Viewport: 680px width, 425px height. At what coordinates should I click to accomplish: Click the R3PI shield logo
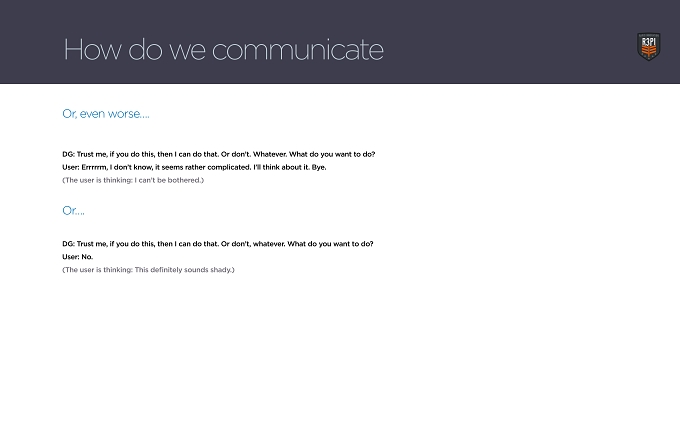648,46
